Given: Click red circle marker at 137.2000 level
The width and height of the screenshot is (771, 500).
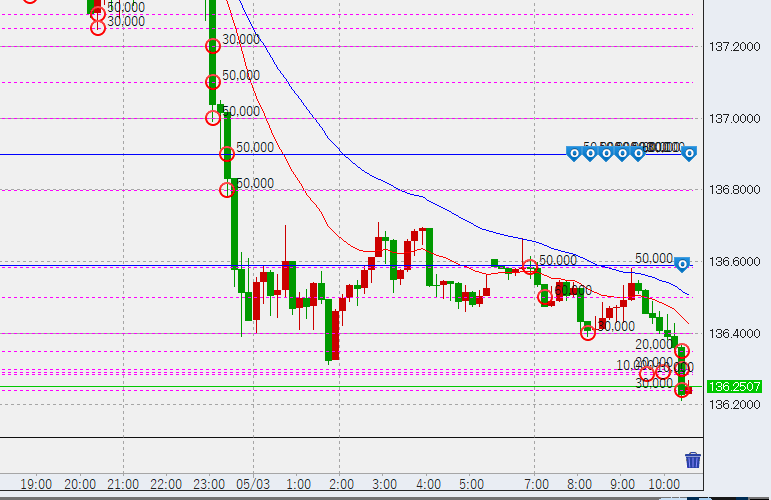Looking at the screenshot, I should click(212, 46).
